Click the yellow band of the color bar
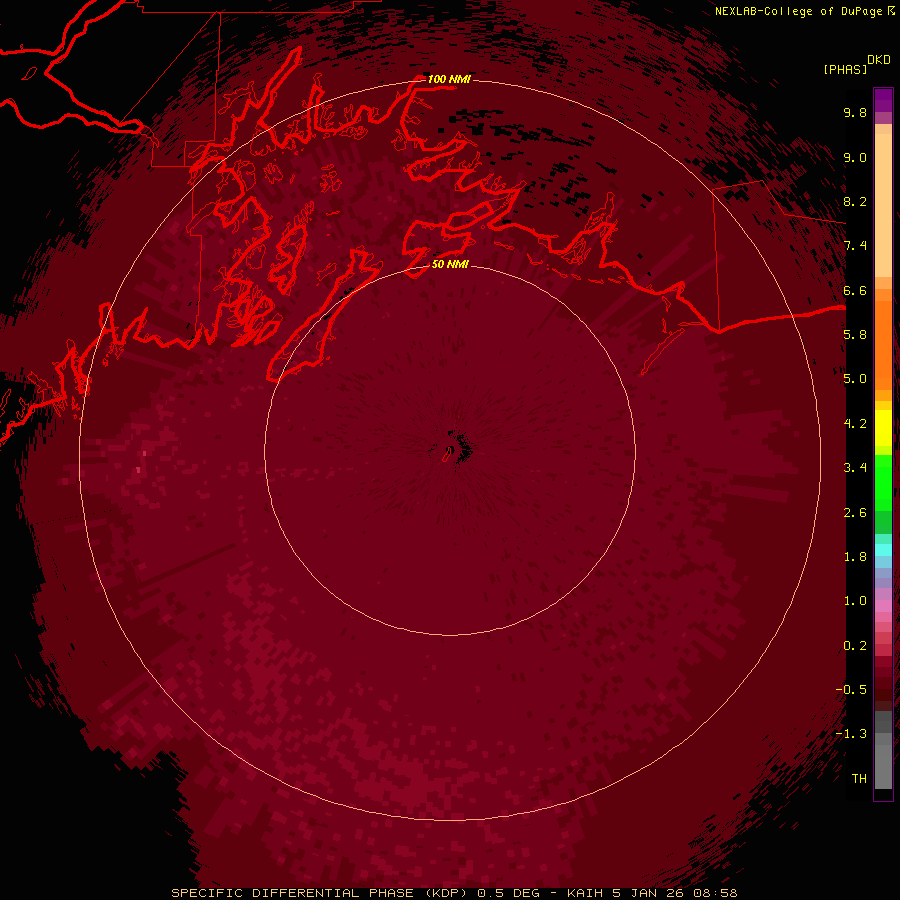 point(883,428)
